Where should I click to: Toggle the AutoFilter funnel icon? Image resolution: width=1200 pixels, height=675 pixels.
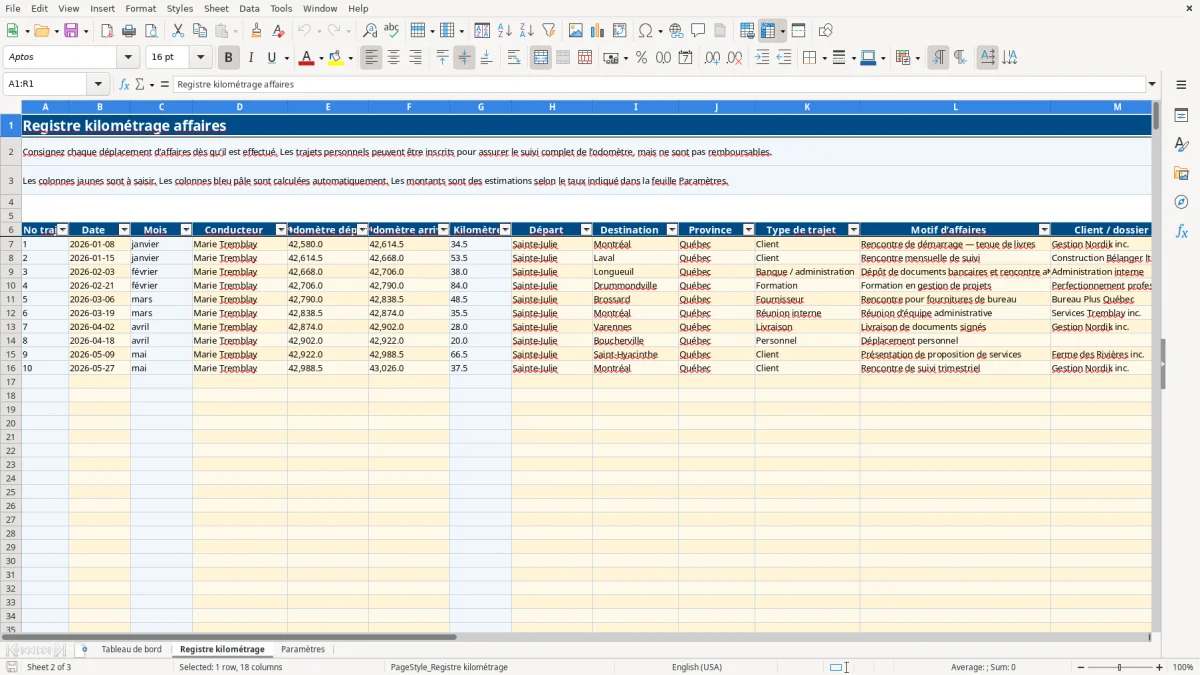coord(548,31)
